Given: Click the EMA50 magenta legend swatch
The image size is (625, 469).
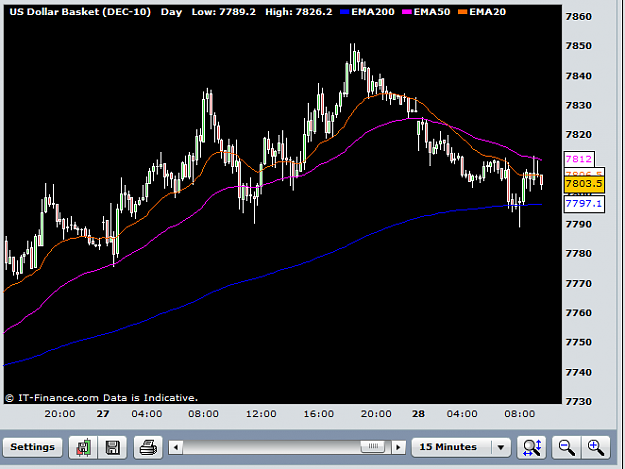Looking at the screenshot, I should pos(407,12).
